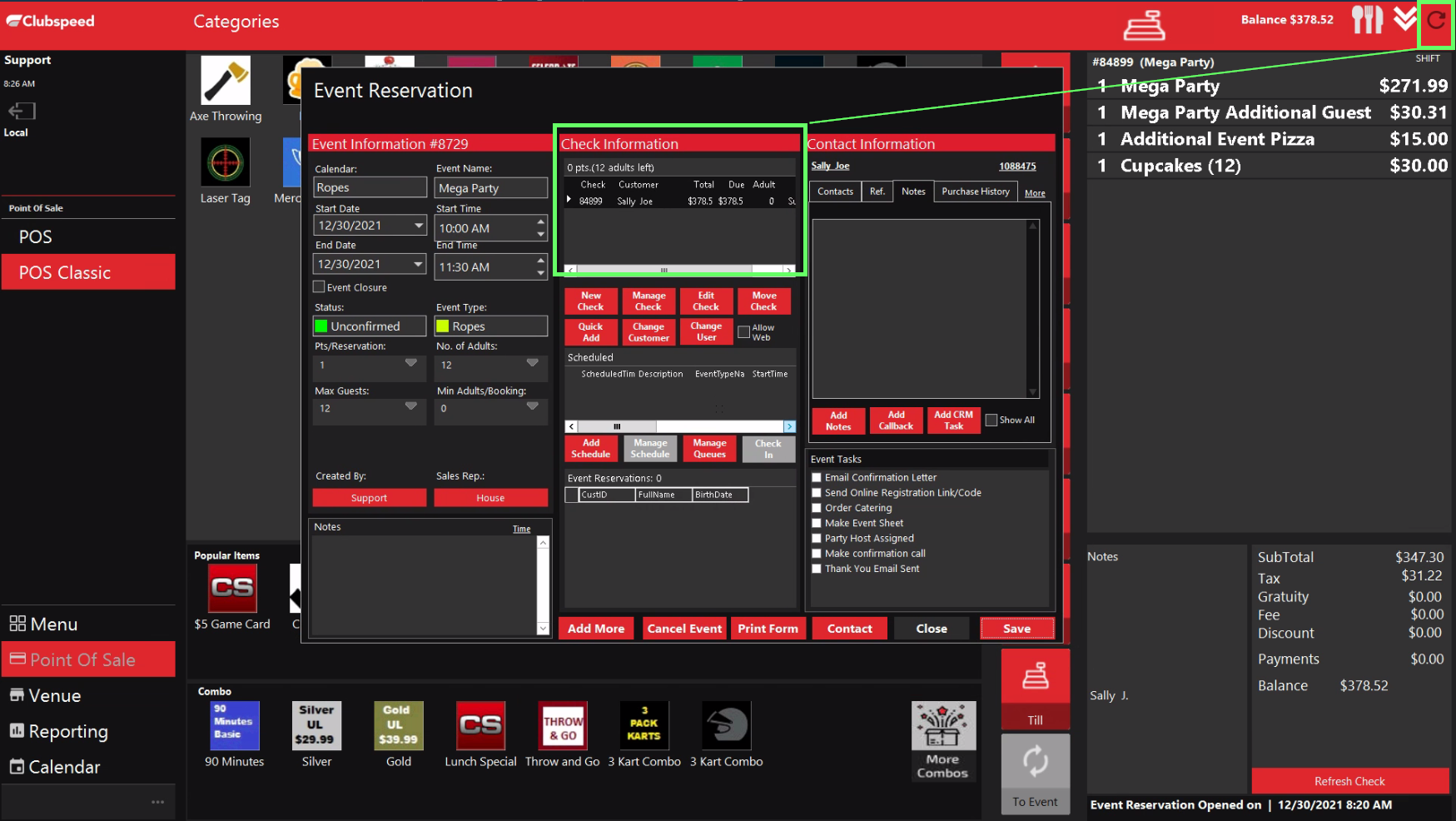Add the Throw and Go combo
The height and width of the screenshot is (821, 1456).
(x=563, y=725)
